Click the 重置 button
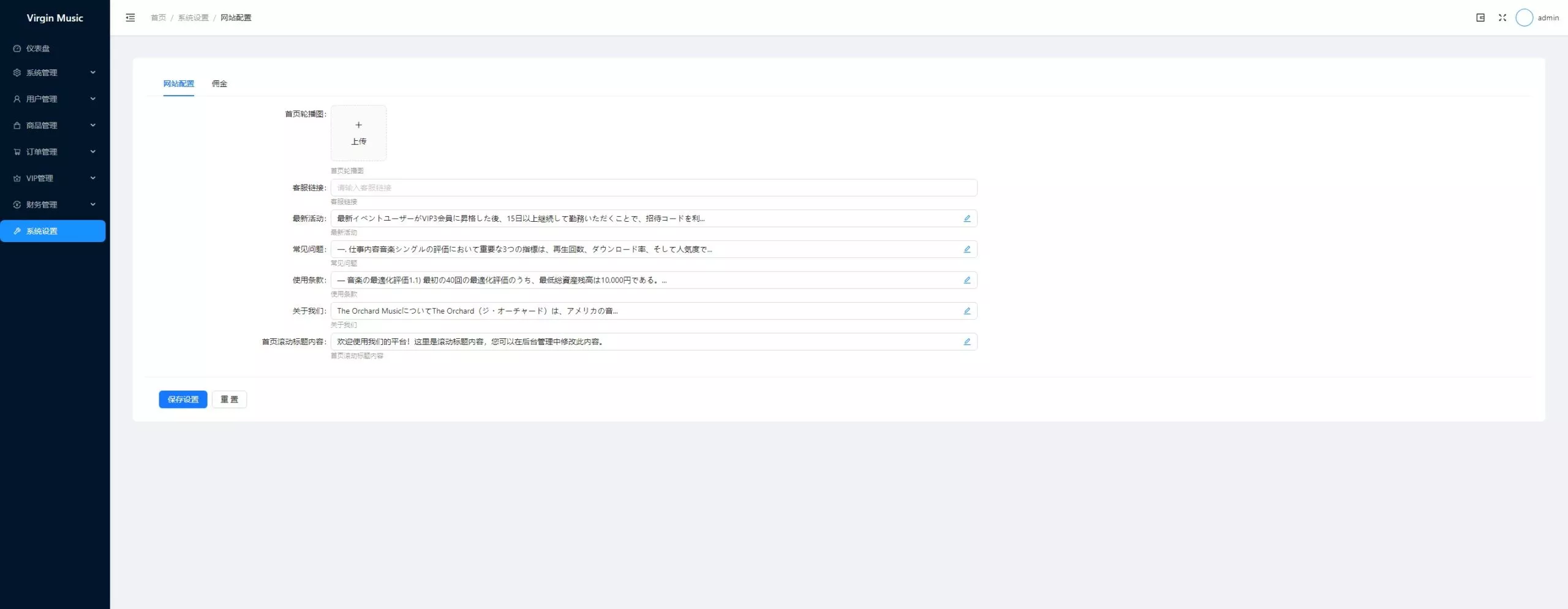Screen dimensions: 1568x609 (x=229, y=399)
